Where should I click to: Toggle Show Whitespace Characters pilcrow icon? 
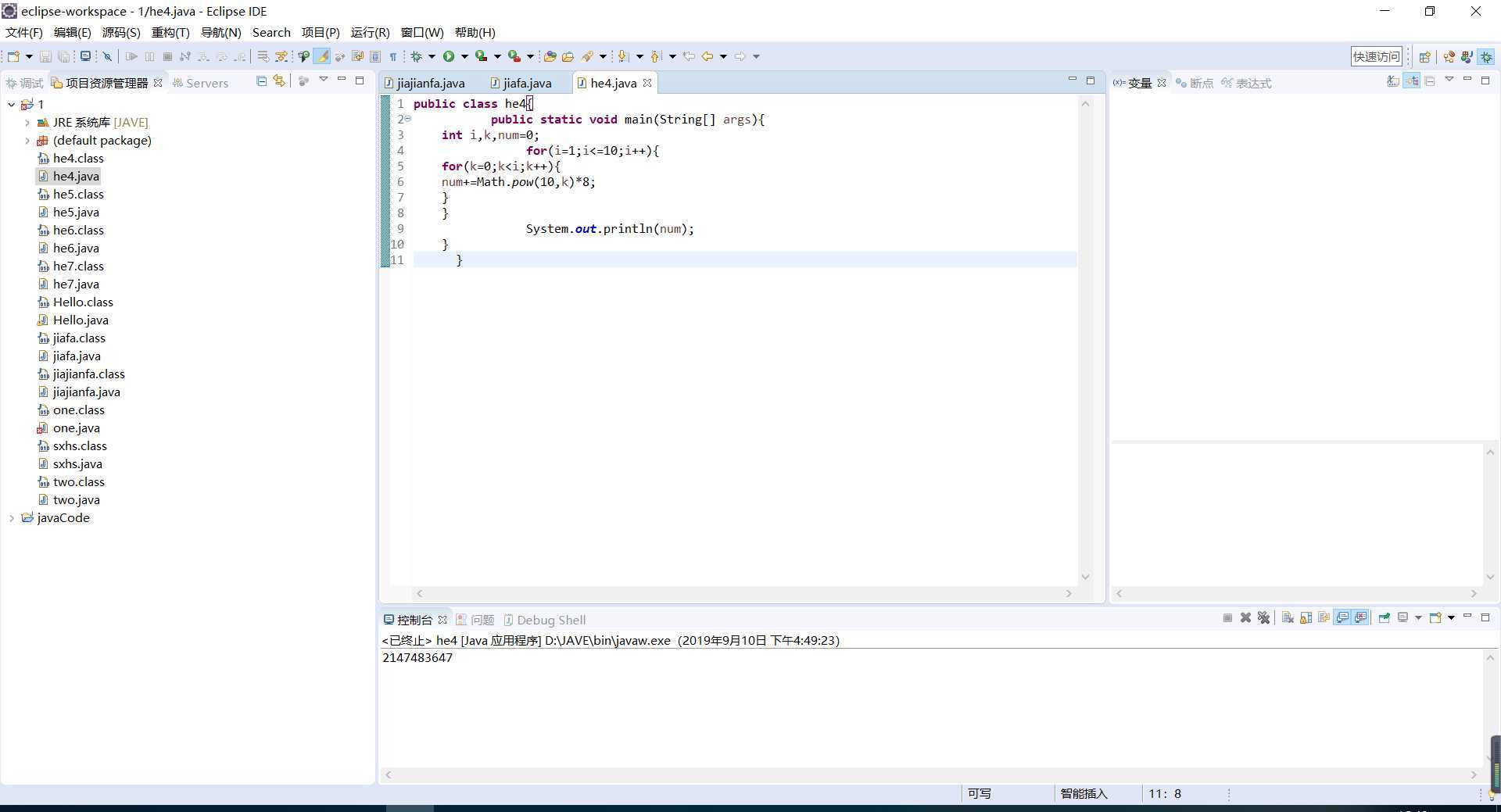(x=393, y=56)
